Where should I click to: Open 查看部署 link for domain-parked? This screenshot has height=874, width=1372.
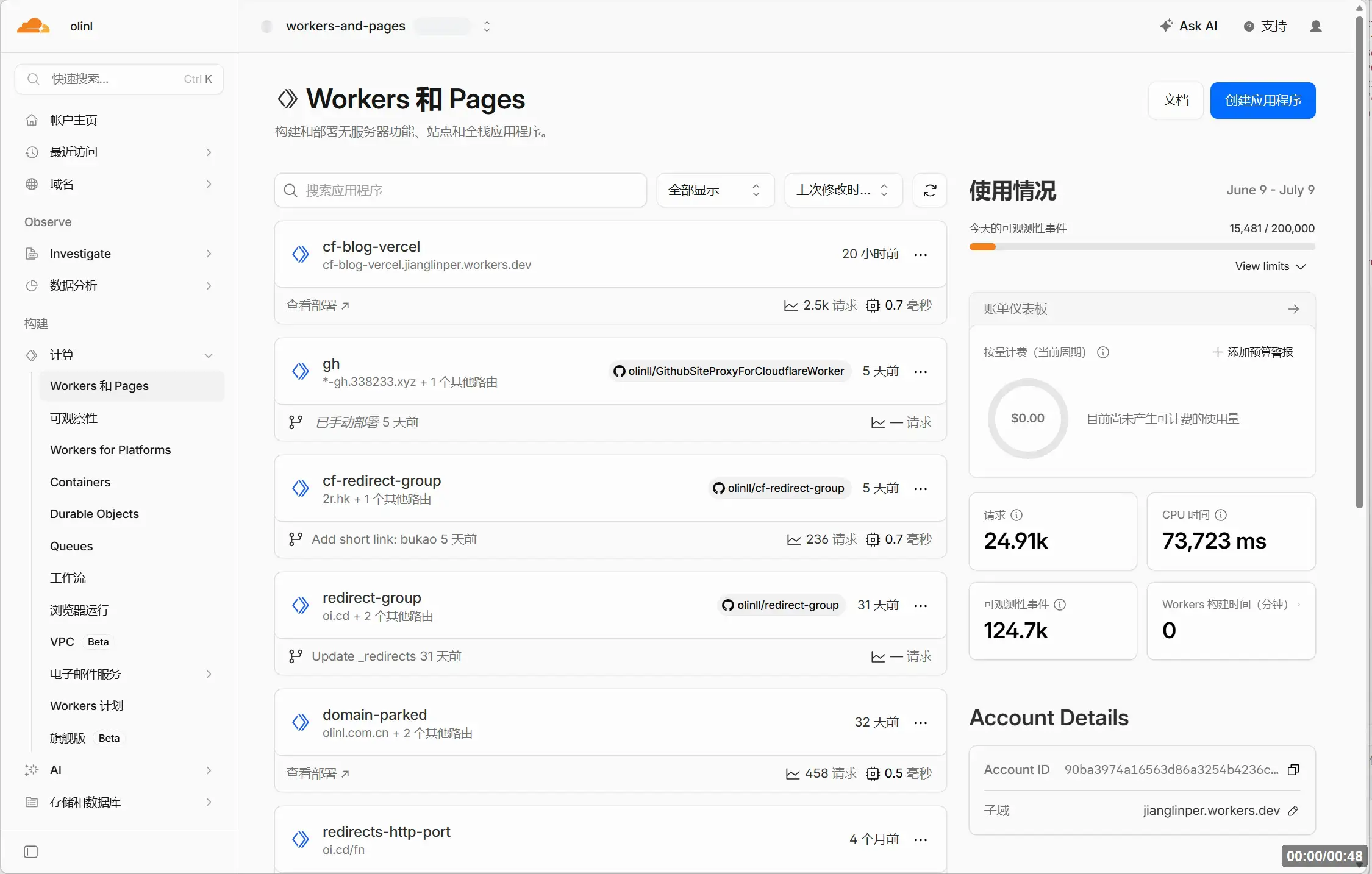317,773
